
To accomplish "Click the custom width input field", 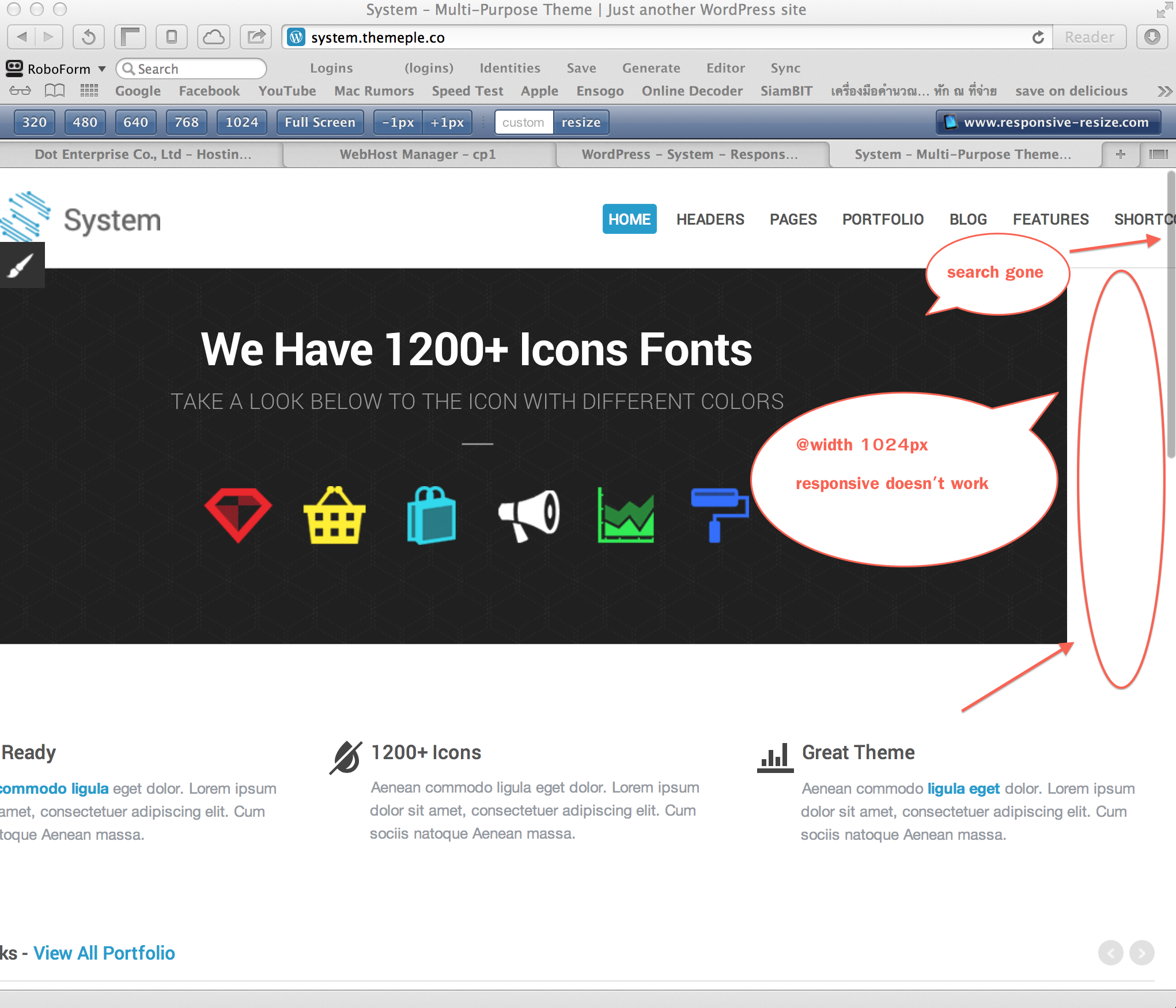I will (523, 123).
